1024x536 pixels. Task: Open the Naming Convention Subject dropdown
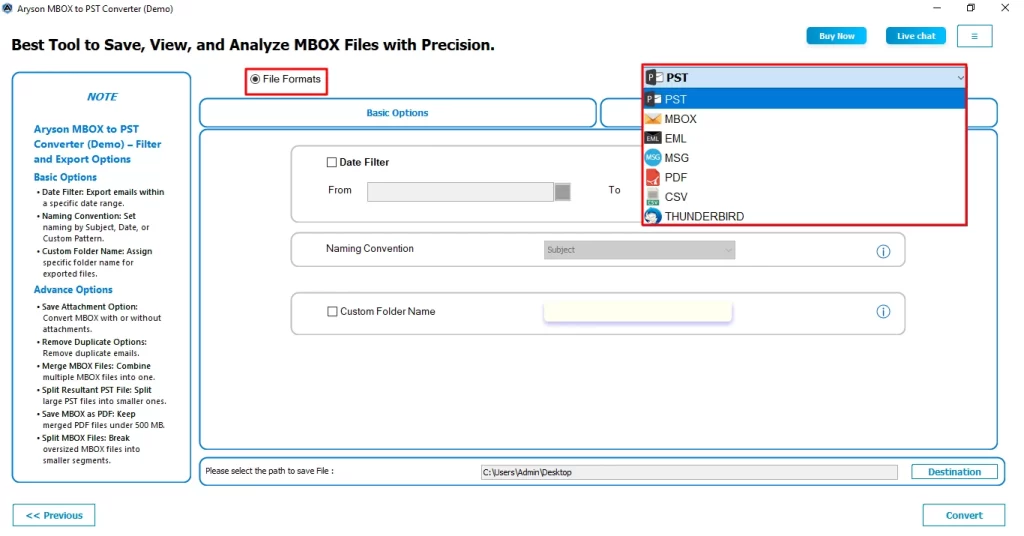pos(639,250)
